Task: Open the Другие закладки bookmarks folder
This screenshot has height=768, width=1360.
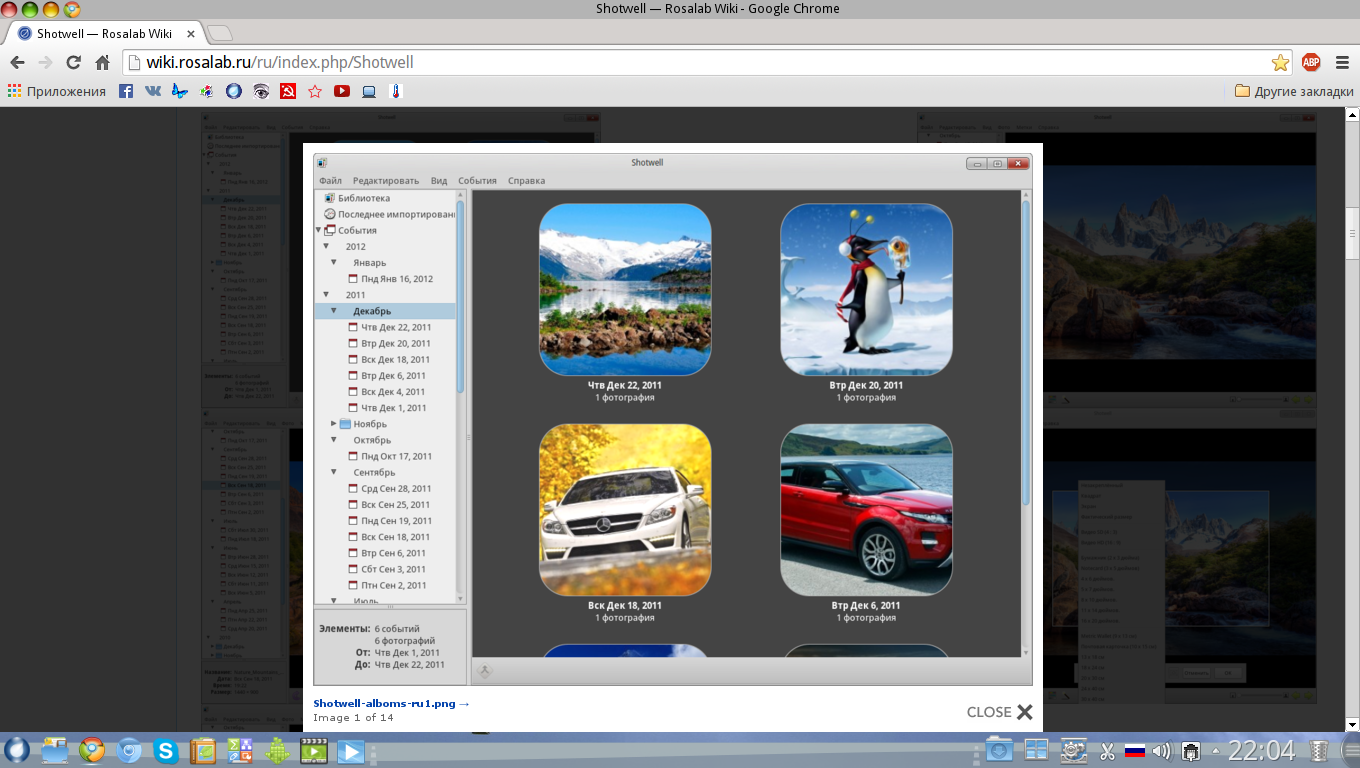Action: 1294,91
